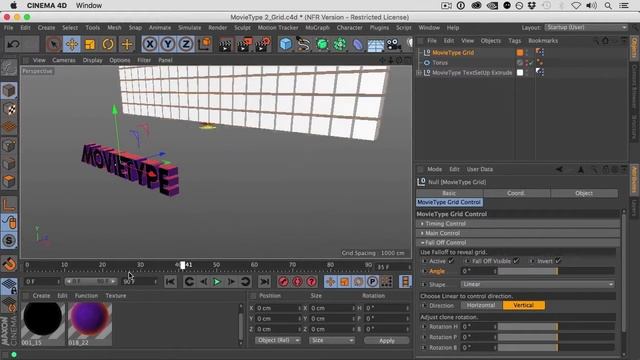The height and width of the screenshot is (360, 640).
Task: Toggle the Active checkbox
Action: click(x=451, y=261)
